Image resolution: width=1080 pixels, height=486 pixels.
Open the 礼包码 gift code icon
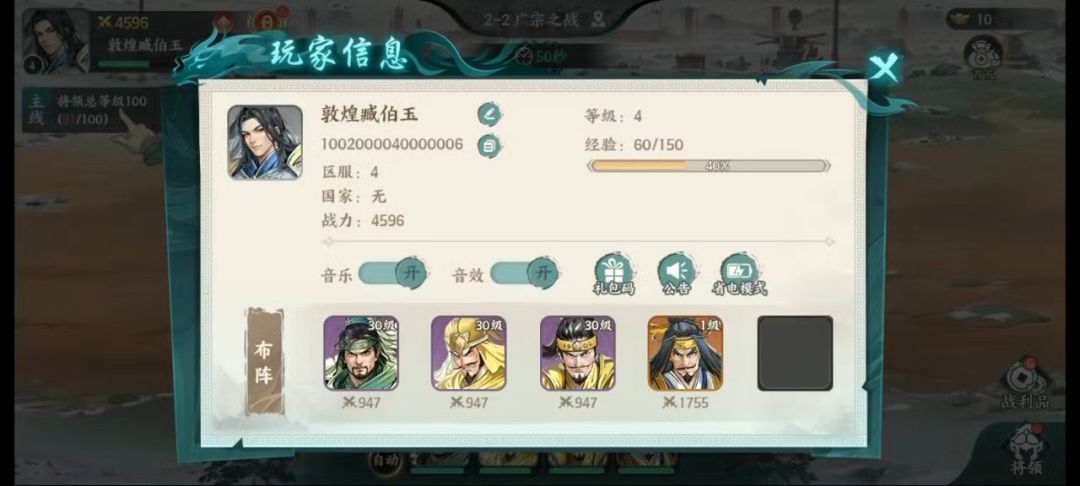(614, 274)
